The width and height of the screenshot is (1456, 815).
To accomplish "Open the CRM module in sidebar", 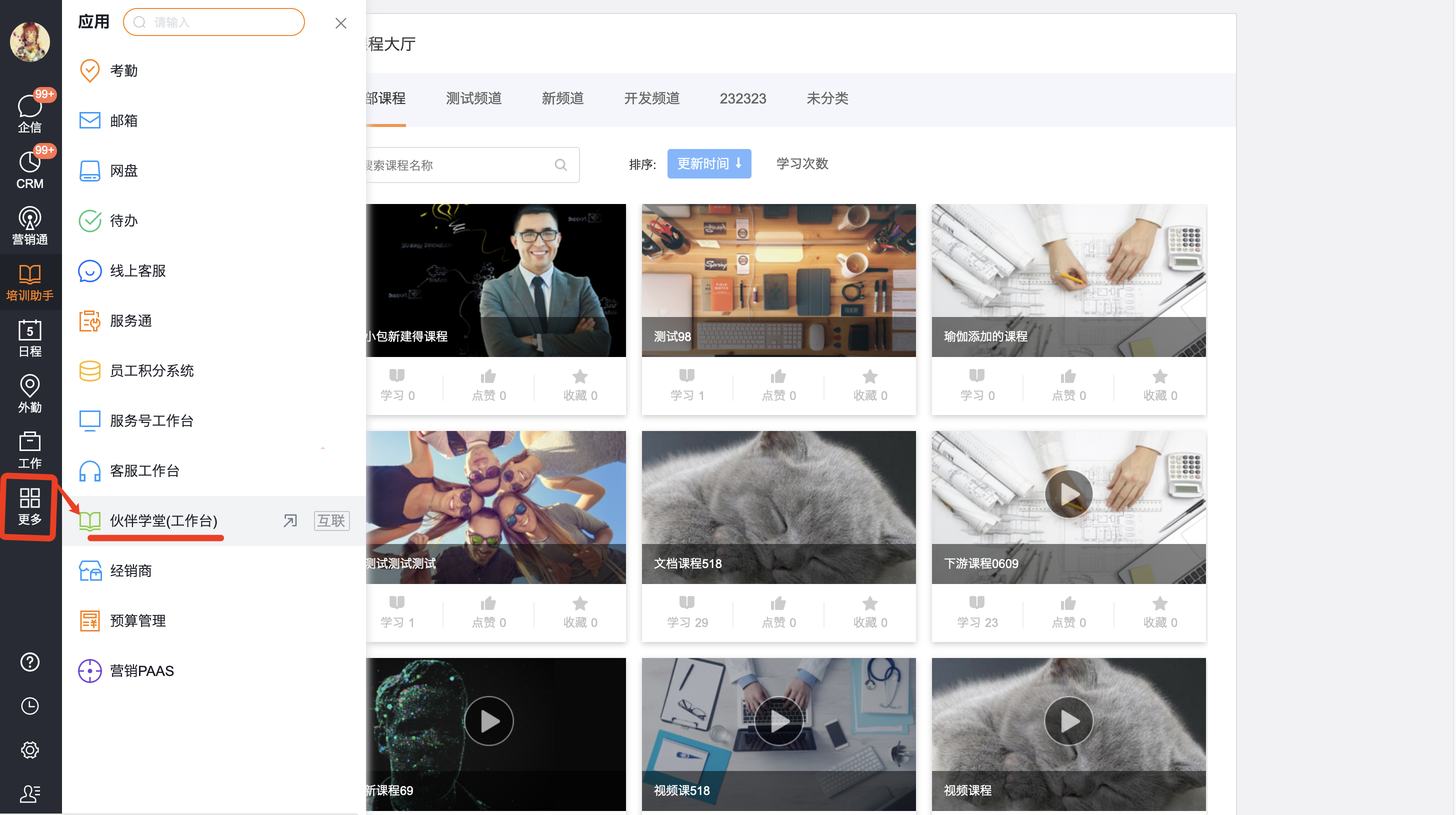I will point(30,169).
